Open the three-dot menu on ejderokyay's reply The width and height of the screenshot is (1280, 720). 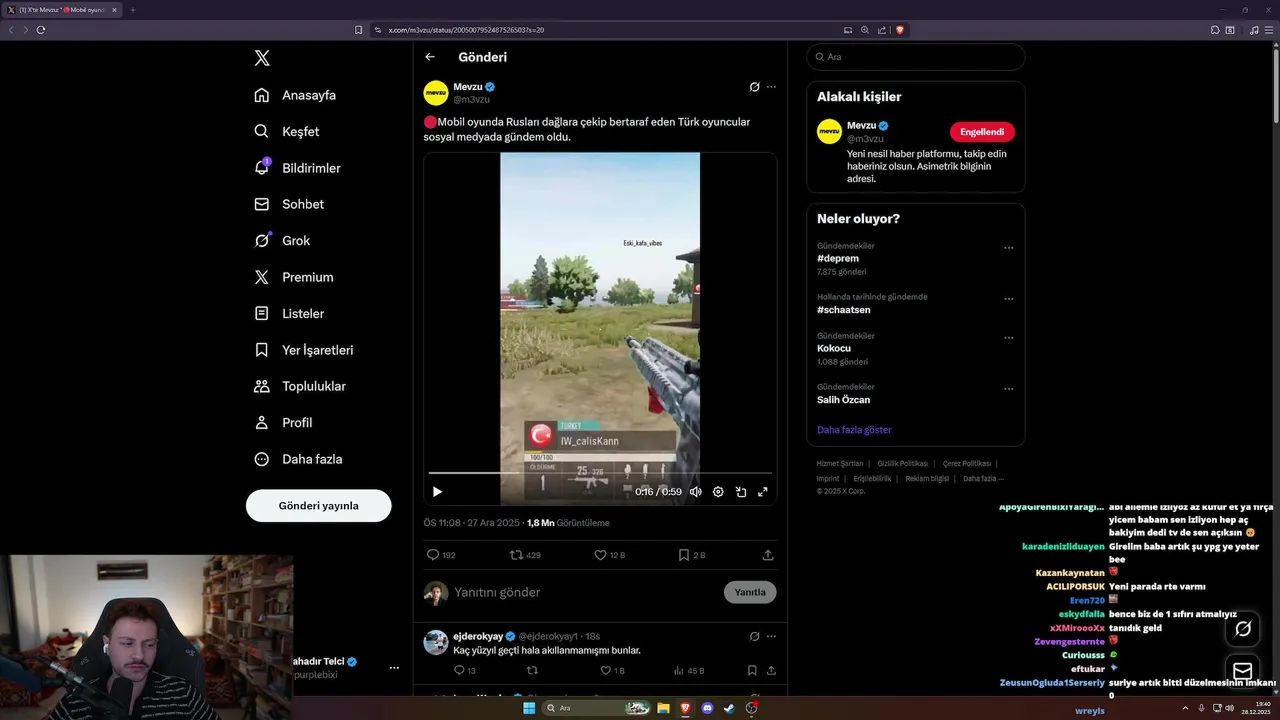pyautogui.click(x=771, y=636)
